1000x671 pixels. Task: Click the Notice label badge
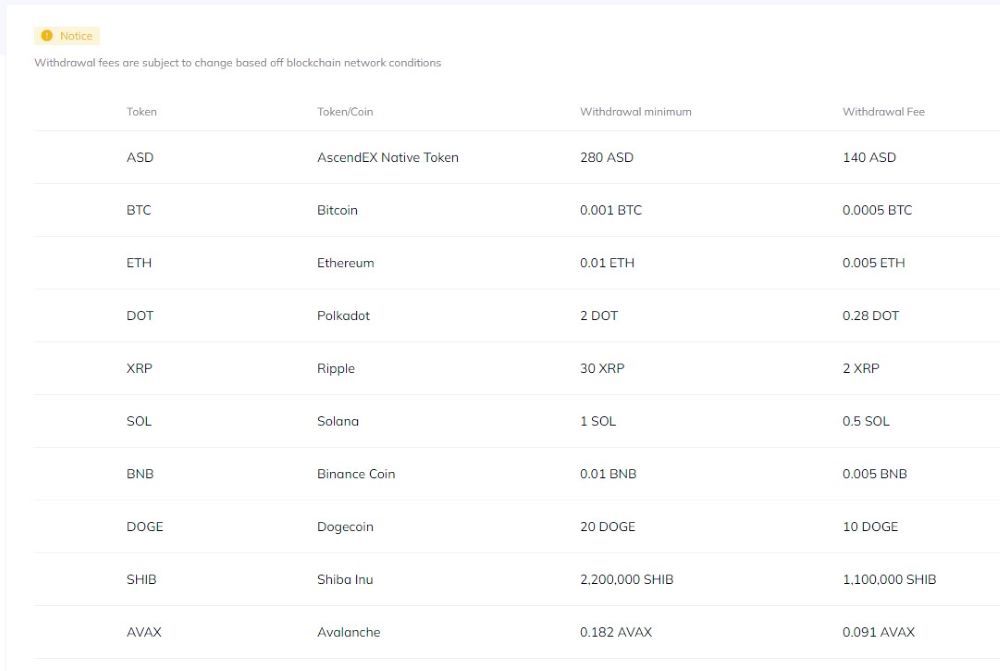[67, 36]
